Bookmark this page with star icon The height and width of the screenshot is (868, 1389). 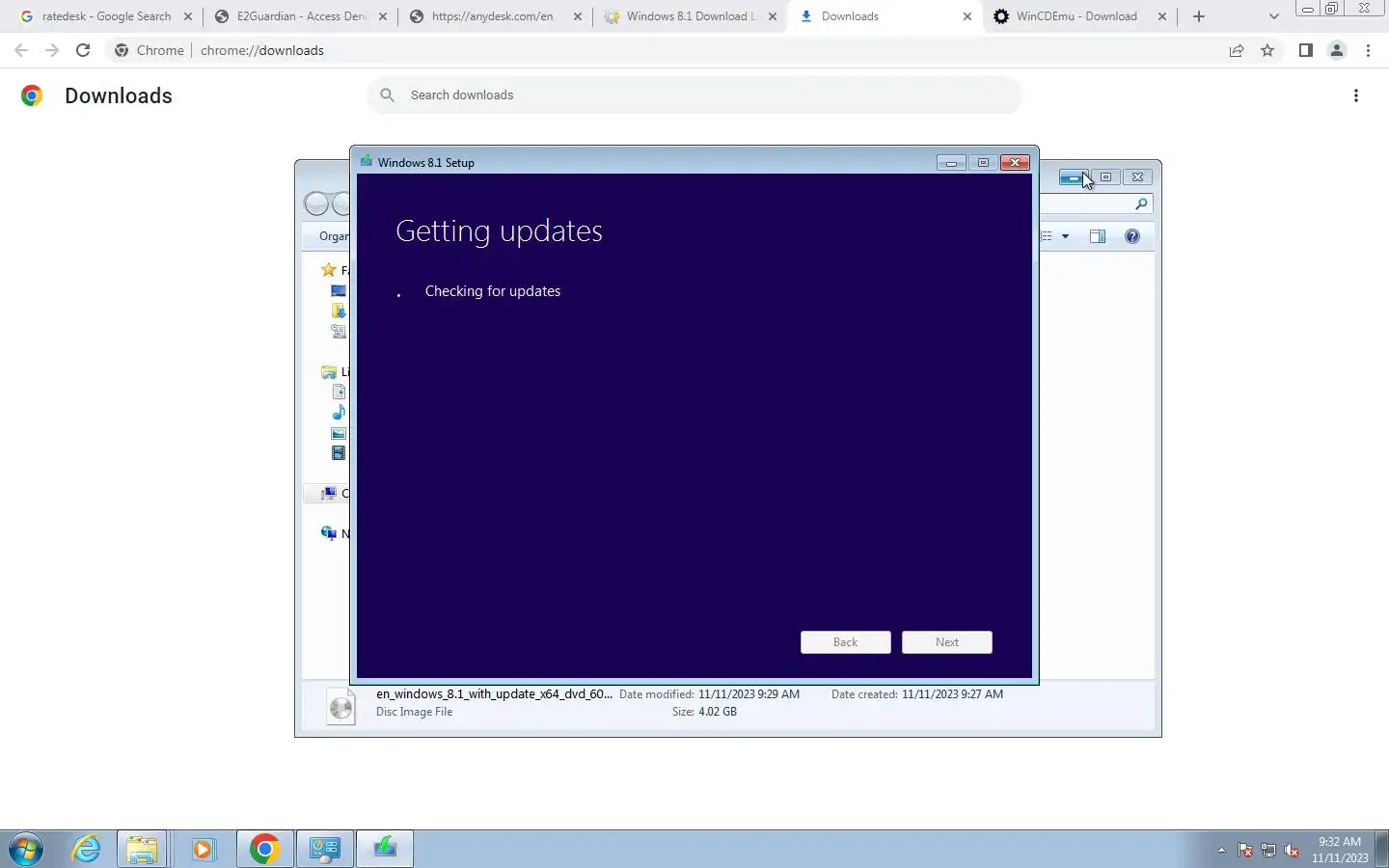coord(1267,50)
